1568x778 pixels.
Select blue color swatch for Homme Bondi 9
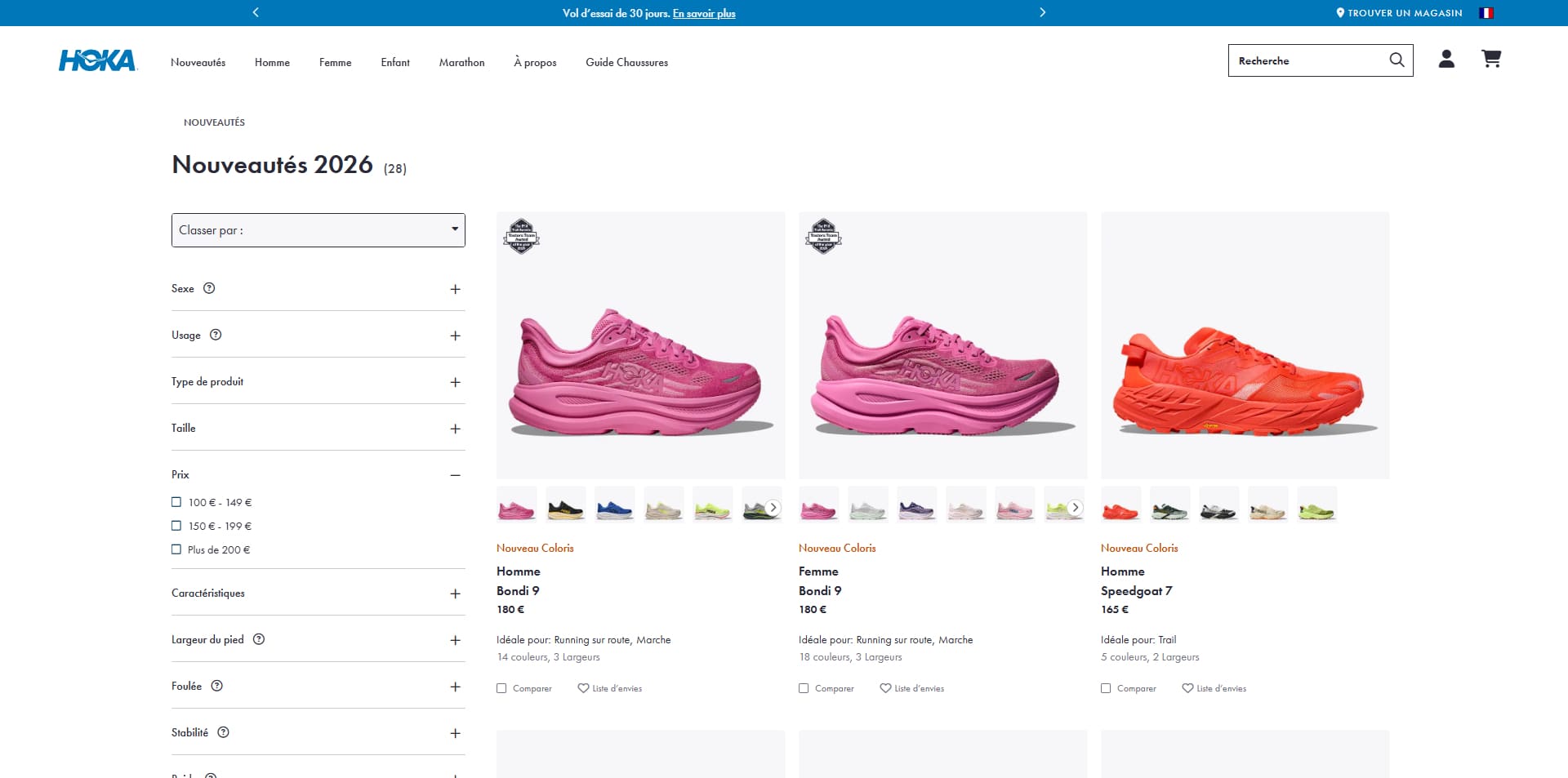[615, 505]
